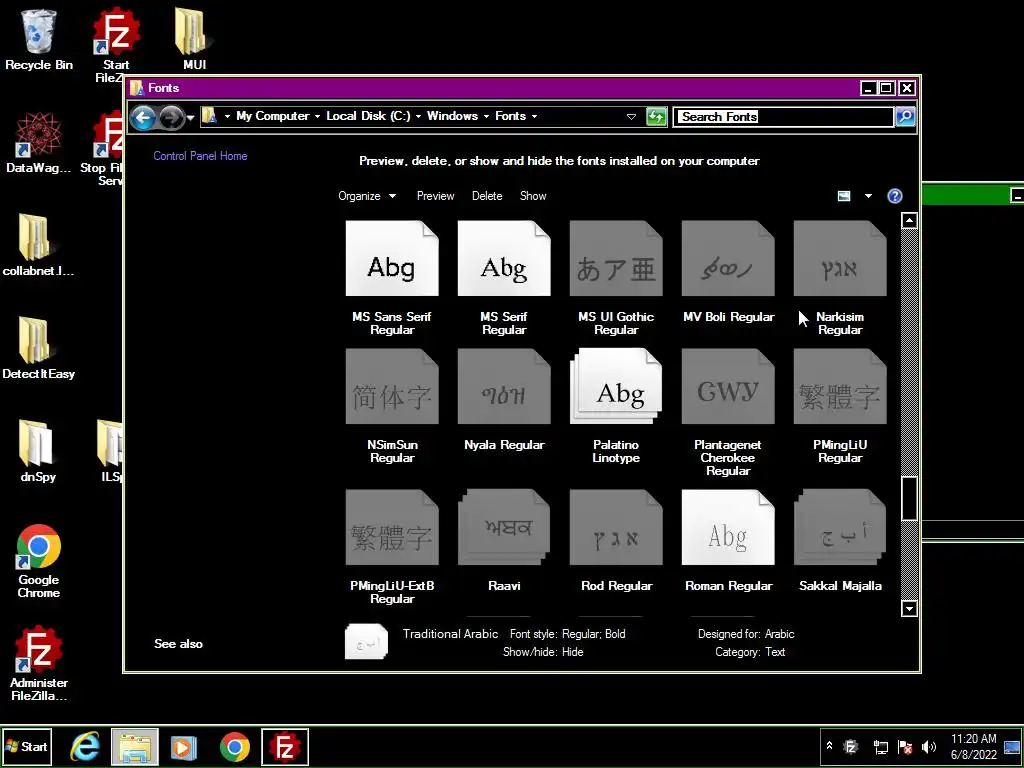Click the scrollbar down arrow
The image size is (1024, 768).
[909, 609]
